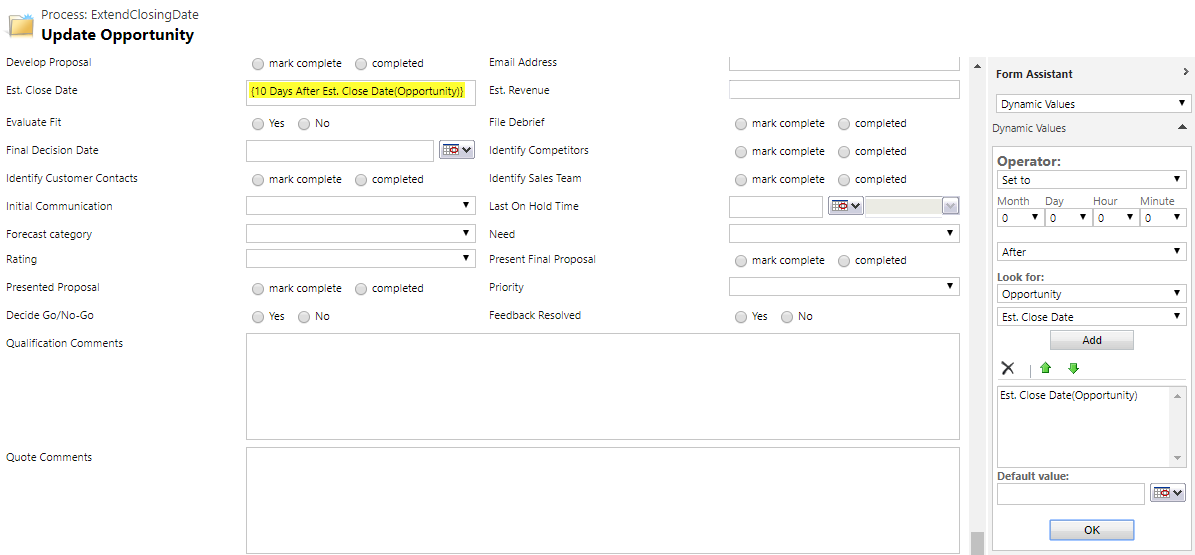Image resolution: width=1195 pixels, height=555 pixels.
Task: Open Day value dropdown
Action: (1068, 217)
